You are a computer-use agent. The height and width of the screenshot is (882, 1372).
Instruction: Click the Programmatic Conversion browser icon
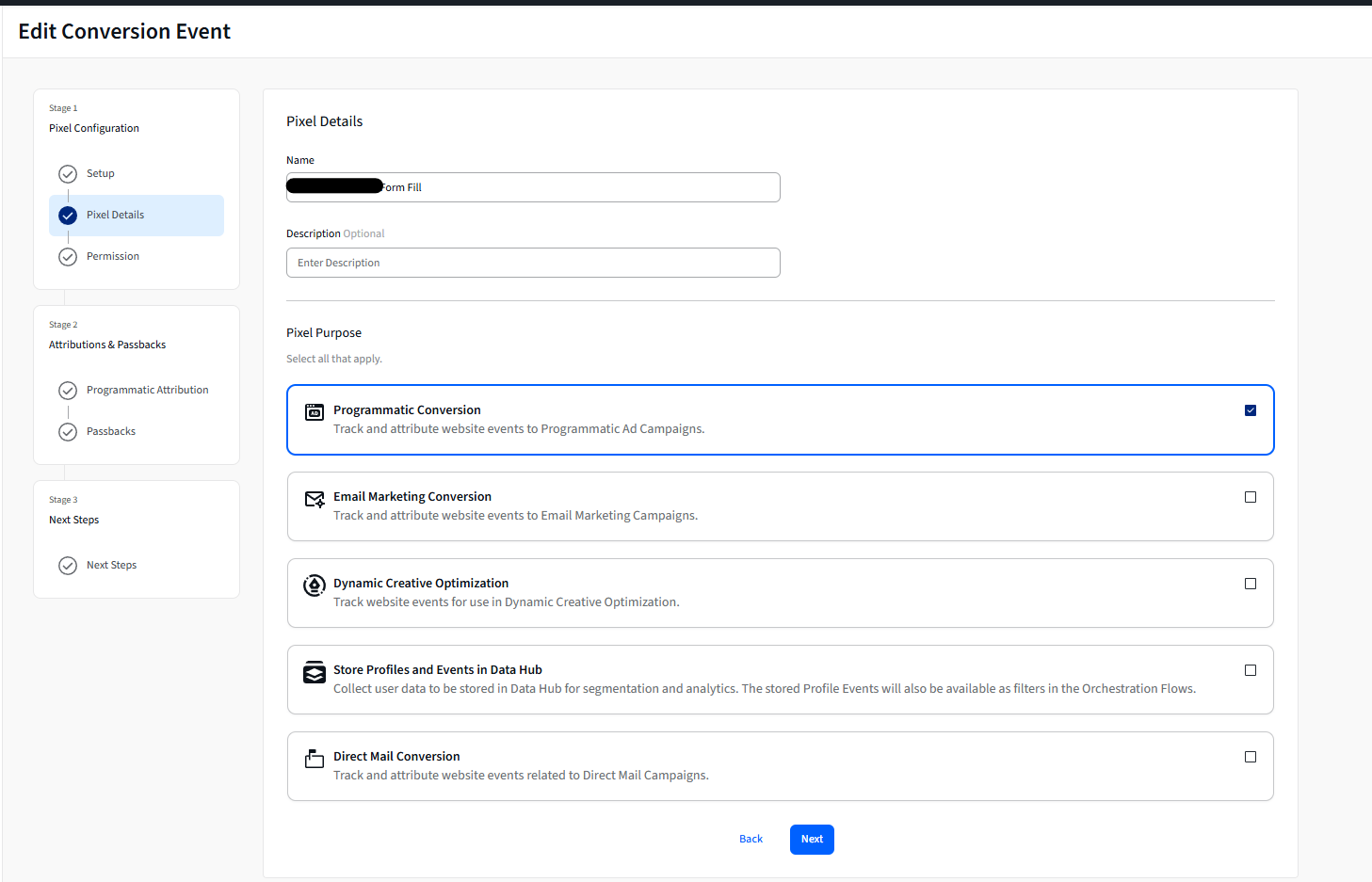coord(315,411)
